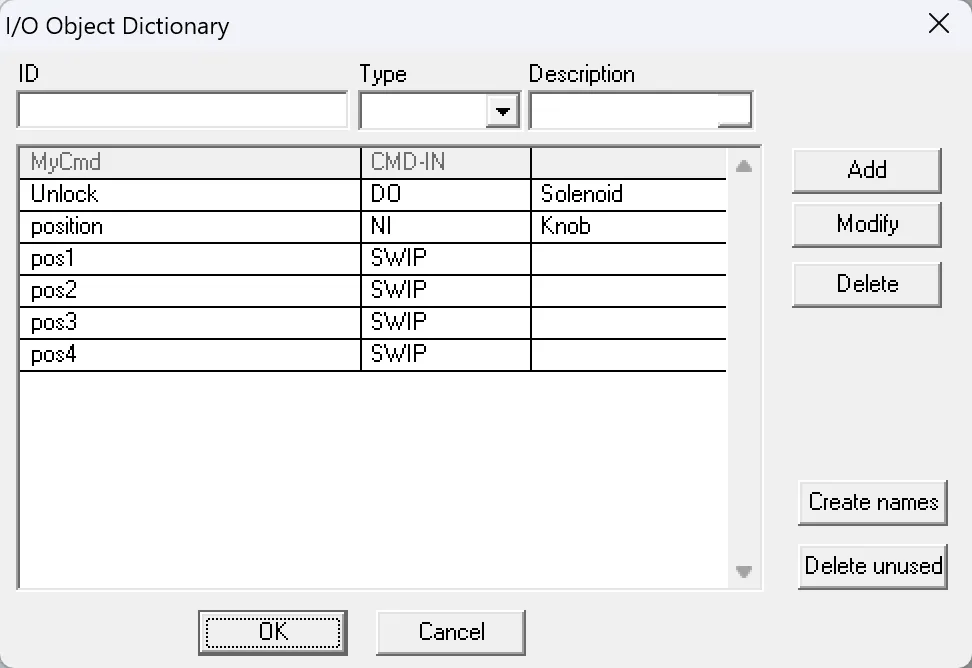972x668 pixels.
Task: Confirm dialog with OK button
Action: click(272, 632)
